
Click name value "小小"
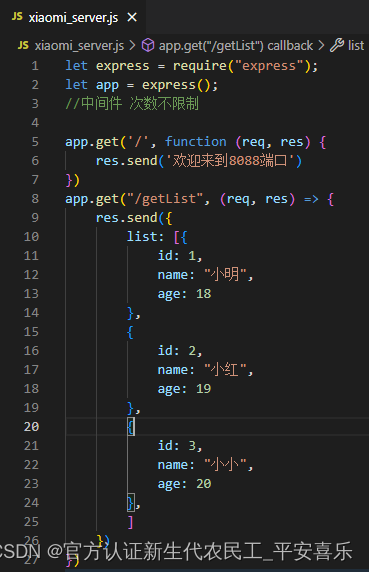225,465
